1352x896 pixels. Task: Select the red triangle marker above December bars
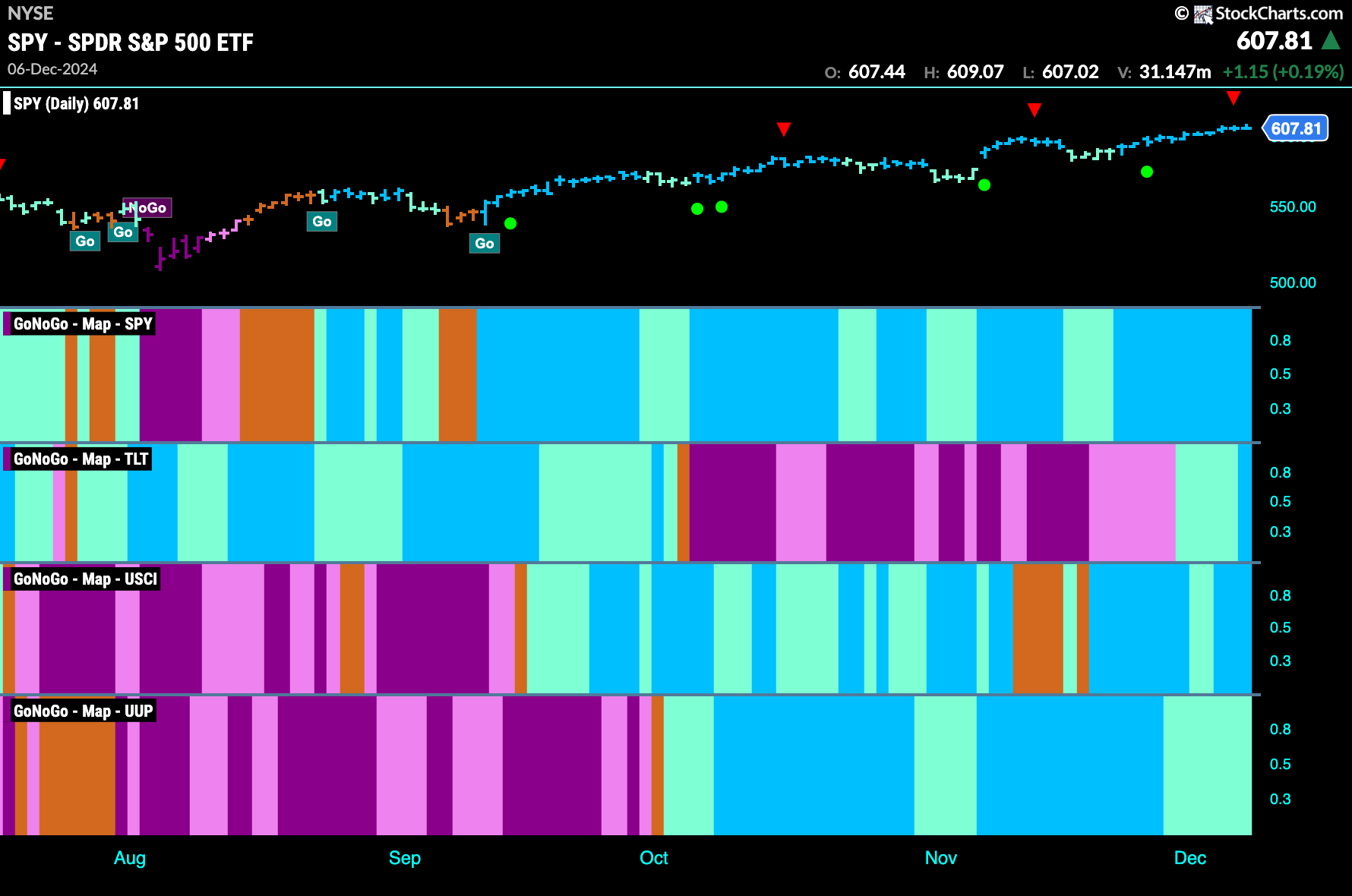[1234, 98]
